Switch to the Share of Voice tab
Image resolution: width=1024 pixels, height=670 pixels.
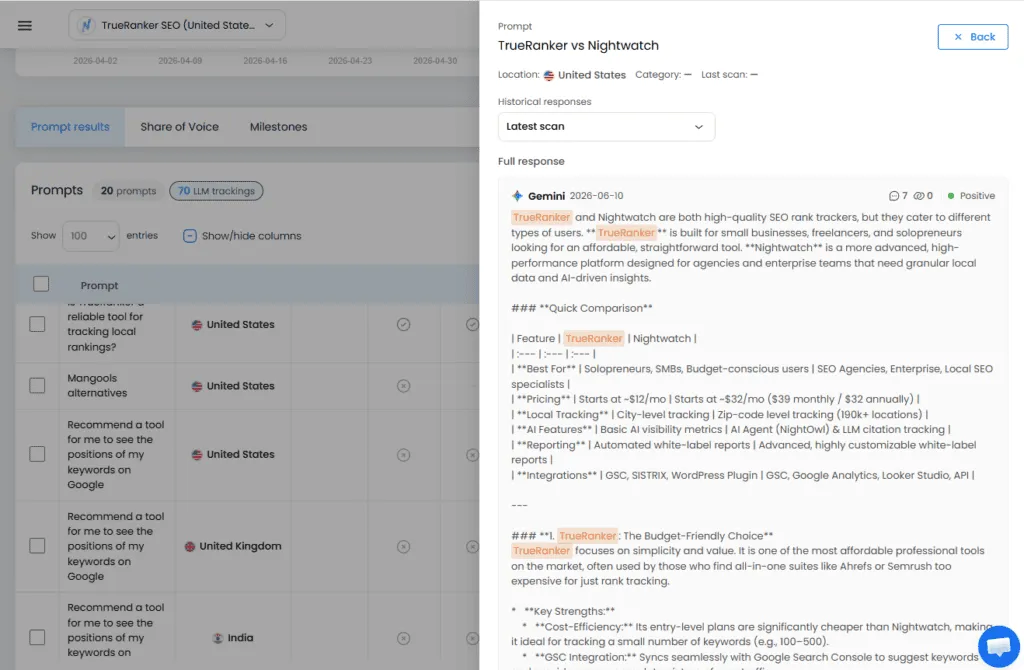[x=180, y=127]
